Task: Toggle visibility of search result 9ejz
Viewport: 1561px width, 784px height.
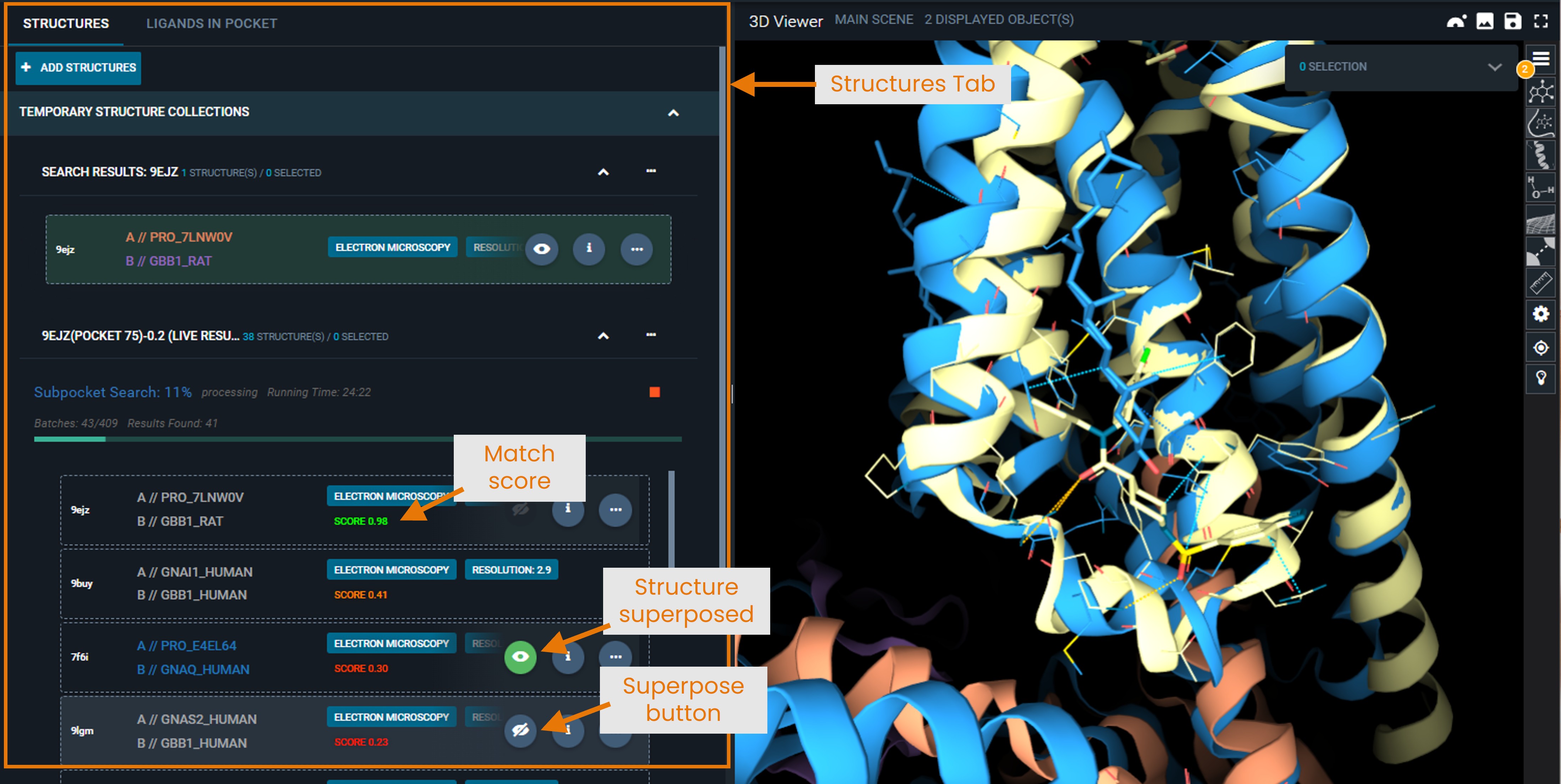Action: click(541, 249)
